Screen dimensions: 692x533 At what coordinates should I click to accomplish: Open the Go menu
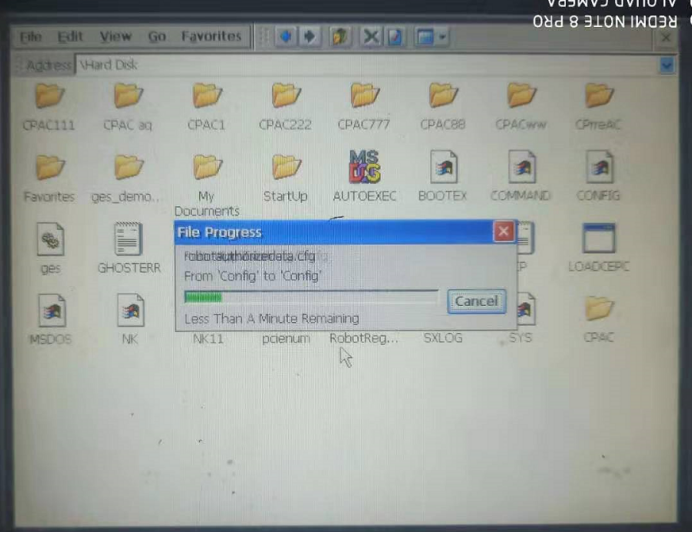157,37
